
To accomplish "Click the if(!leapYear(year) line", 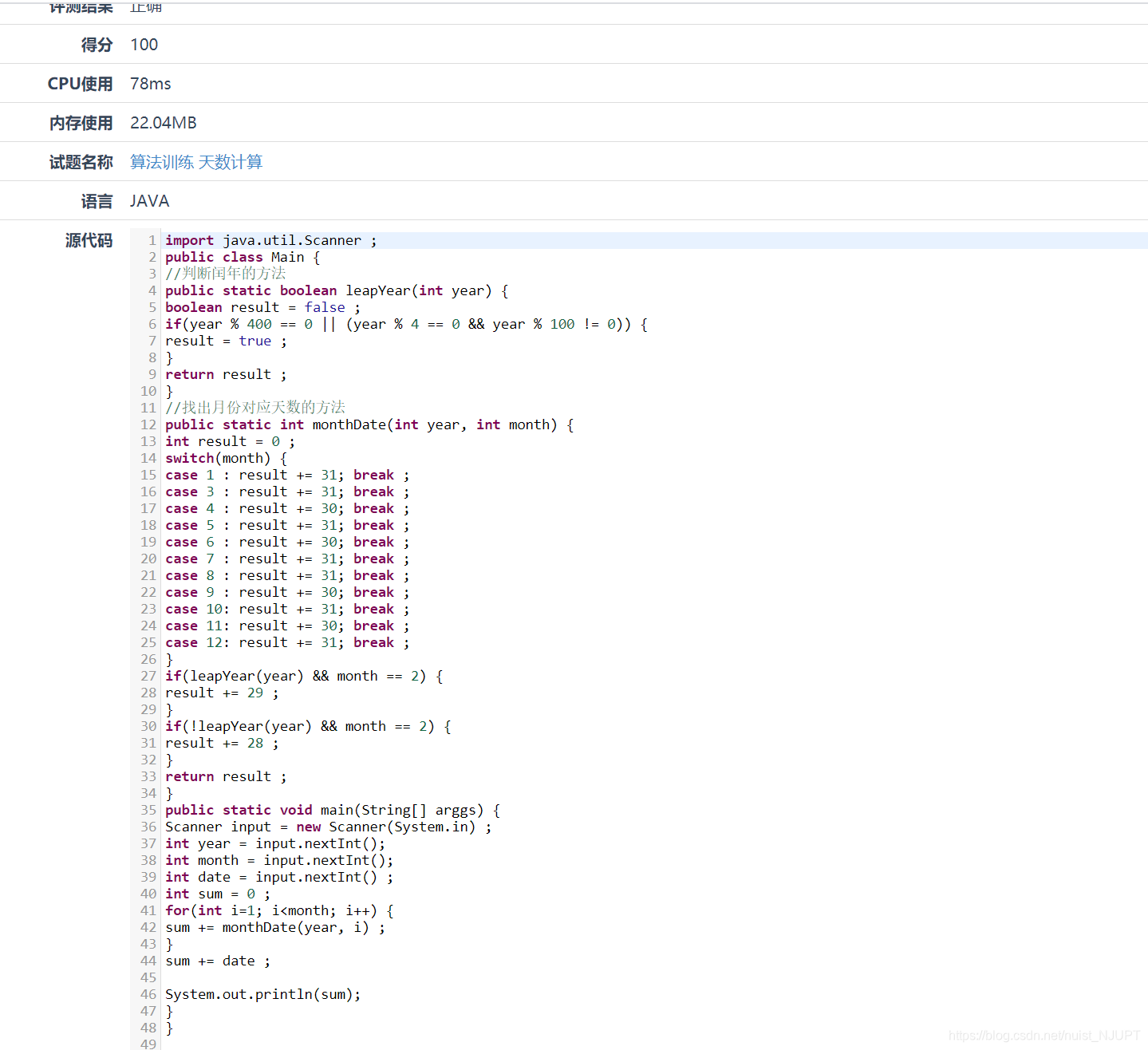I will pyautogui.click(x=308, y=726).
